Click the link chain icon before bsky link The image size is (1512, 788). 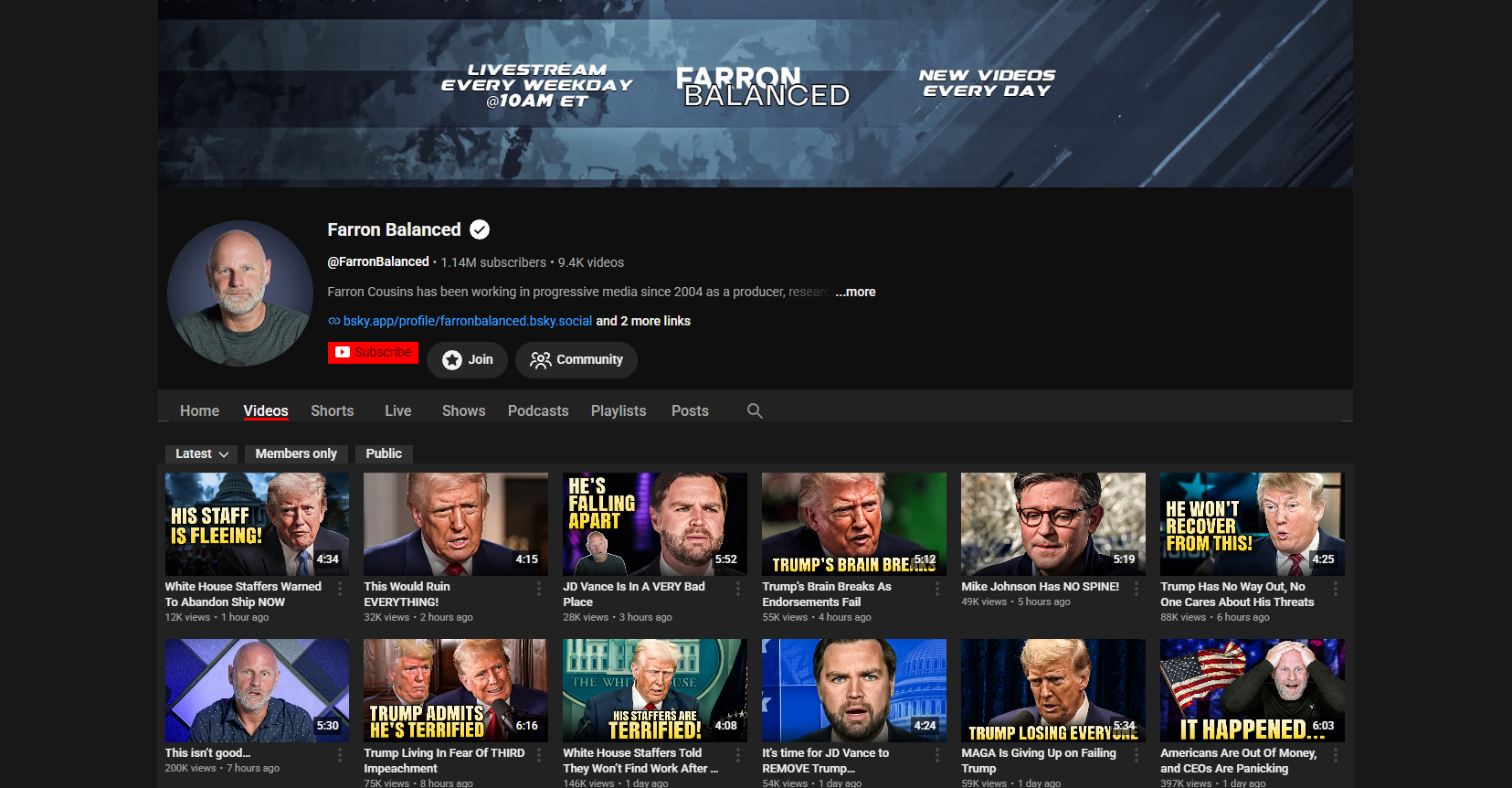(x=334, y=321)
